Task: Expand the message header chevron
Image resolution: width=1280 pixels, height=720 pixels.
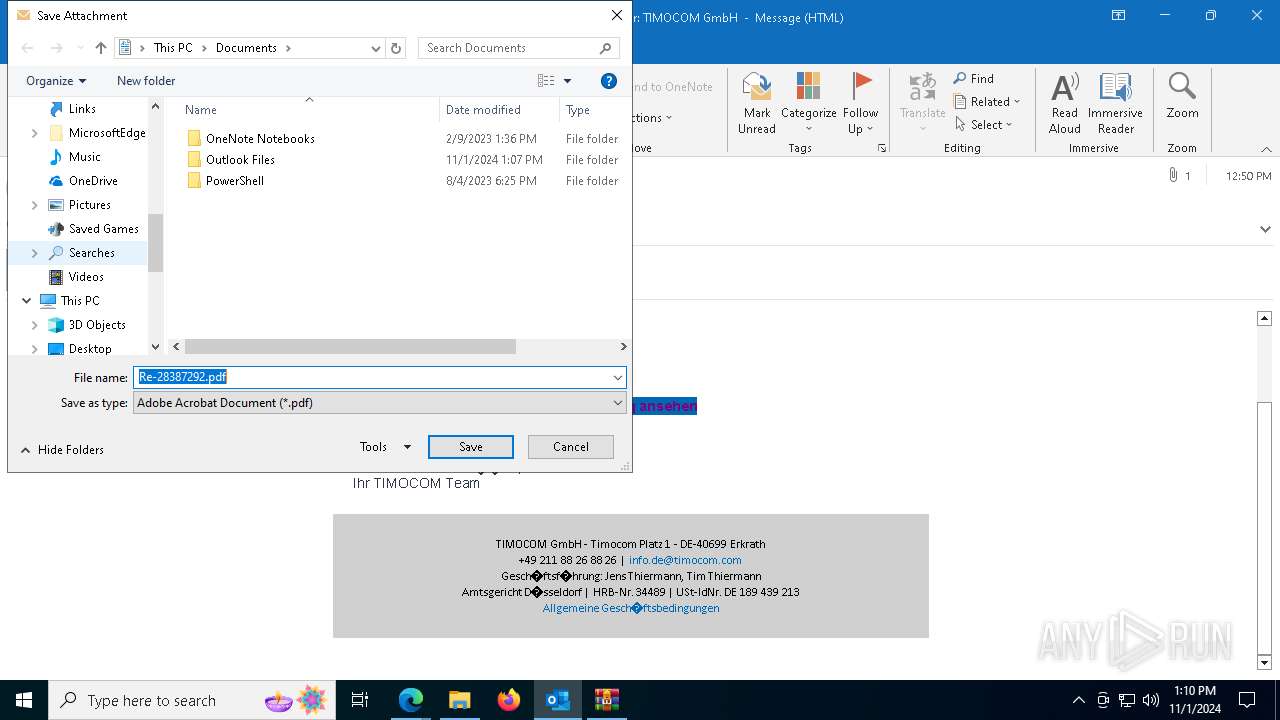Action: pyautogui.click(x=1266, y=229)
